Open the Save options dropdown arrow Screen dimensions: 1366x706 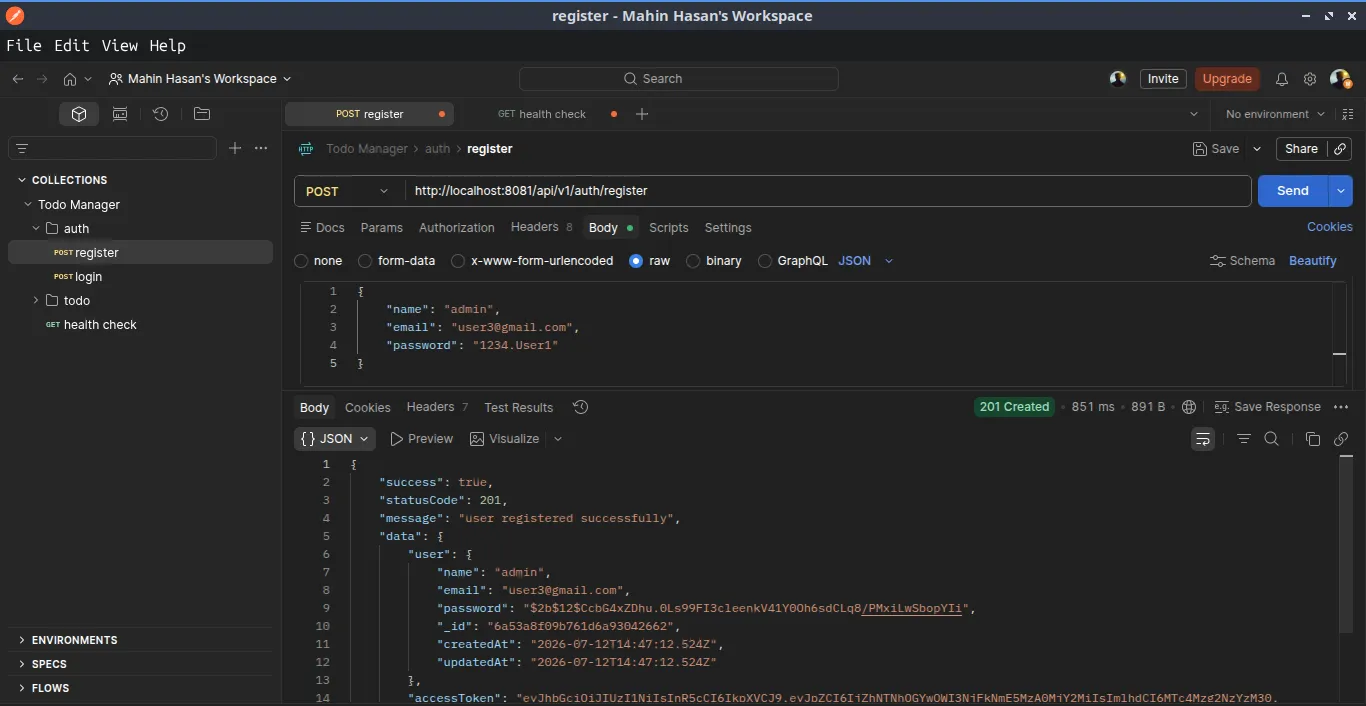coord(1257,149)
